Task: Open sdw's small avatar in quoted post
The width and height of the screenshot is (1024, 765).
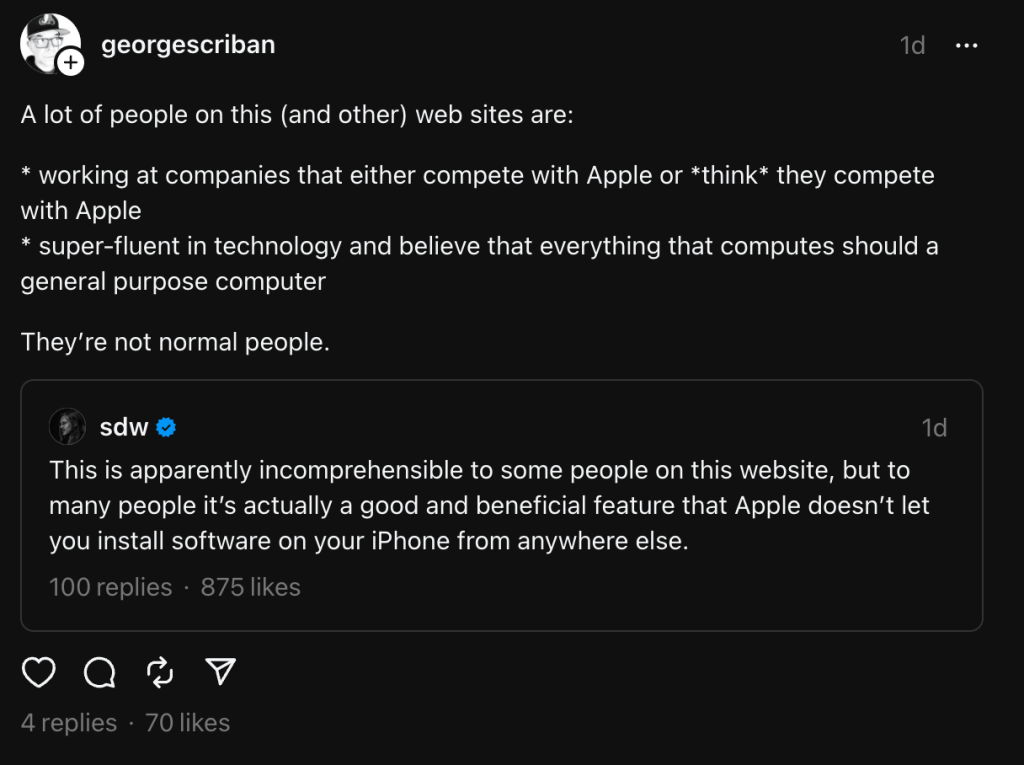Action: [67, 427]
